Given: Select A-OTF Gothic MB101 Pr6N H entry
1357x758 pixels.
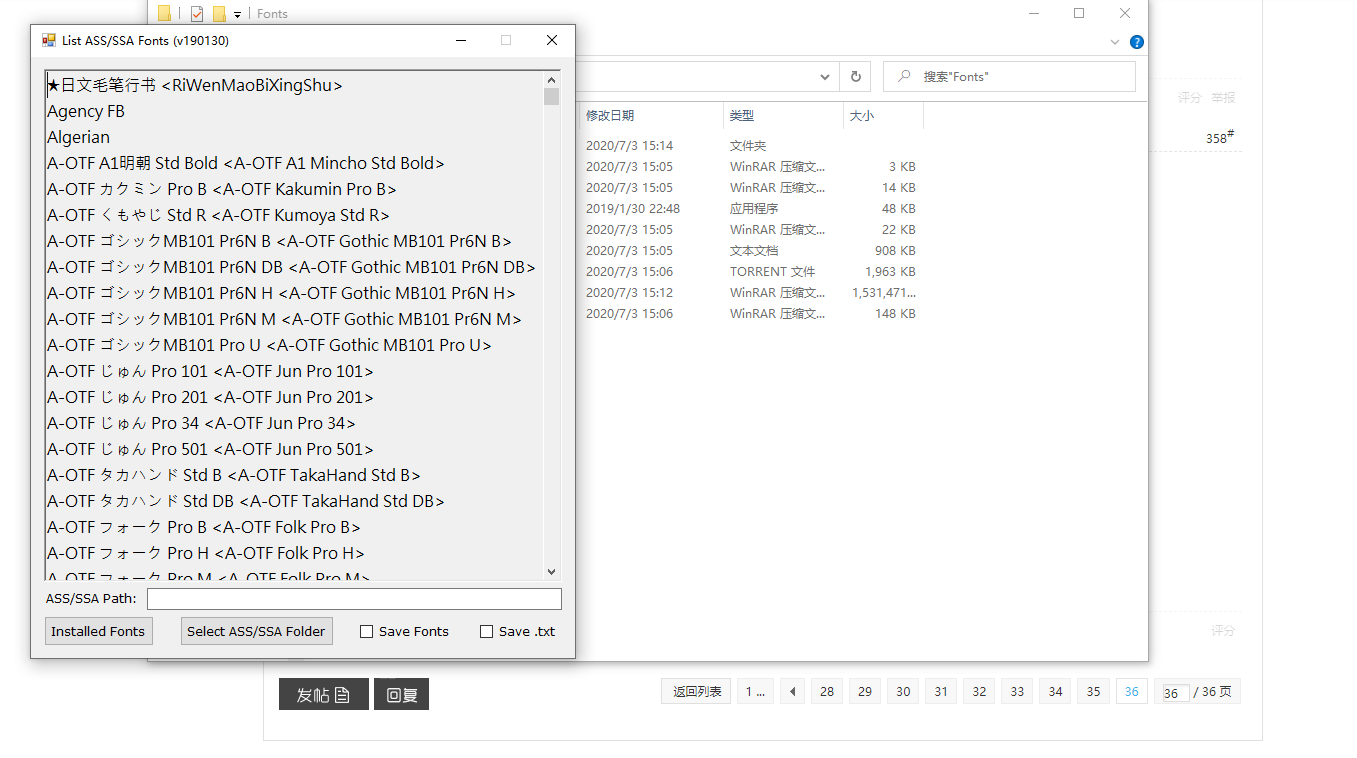Looking at the screenshot, I should tap(281, 293).
